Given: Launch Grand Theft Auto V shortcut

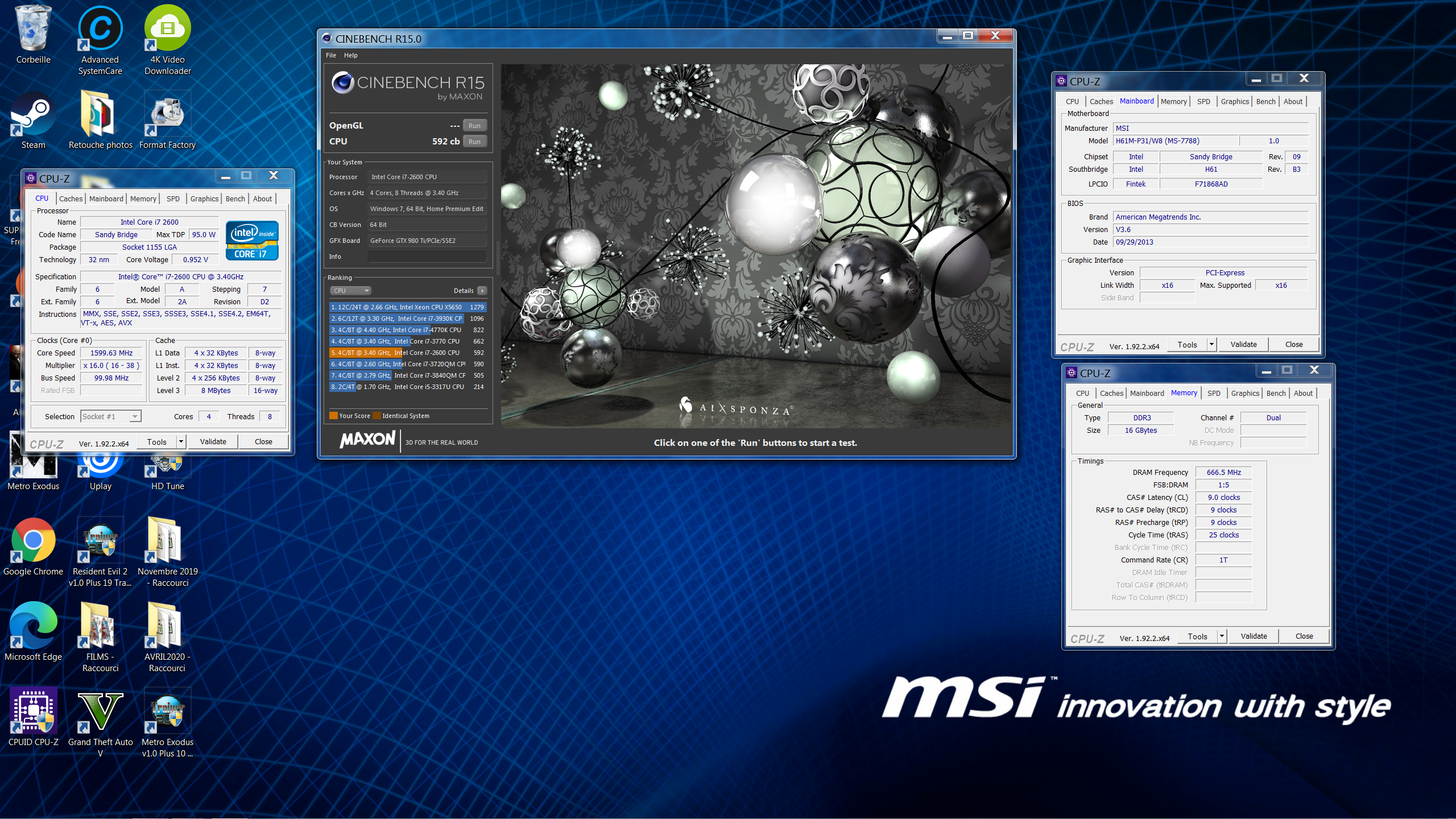Looking at the screenshot, I should [100, 722].
